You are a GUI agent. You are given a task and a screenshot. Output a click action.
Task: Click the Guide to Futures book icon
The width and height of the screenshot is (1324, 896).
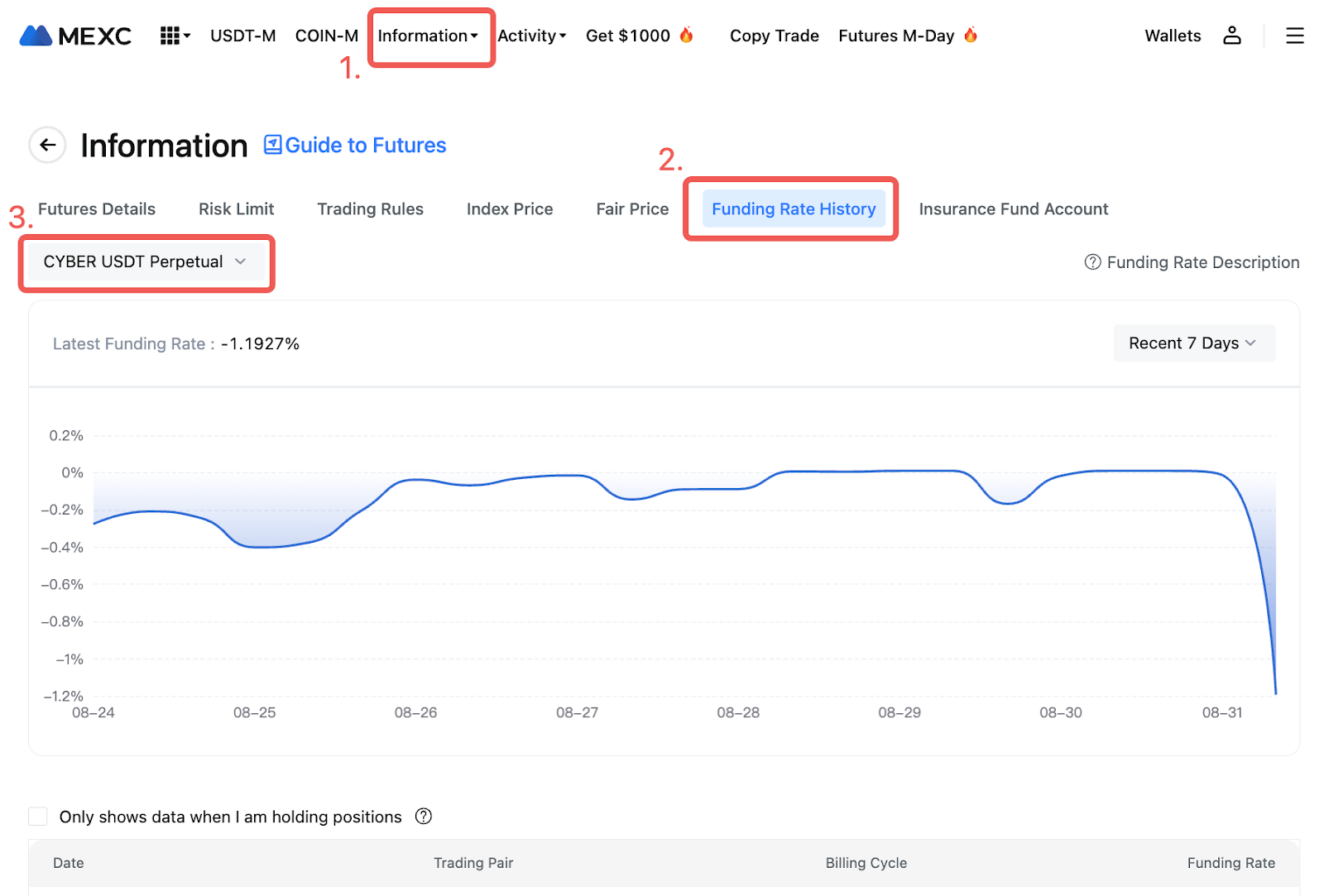coord(272,146)
